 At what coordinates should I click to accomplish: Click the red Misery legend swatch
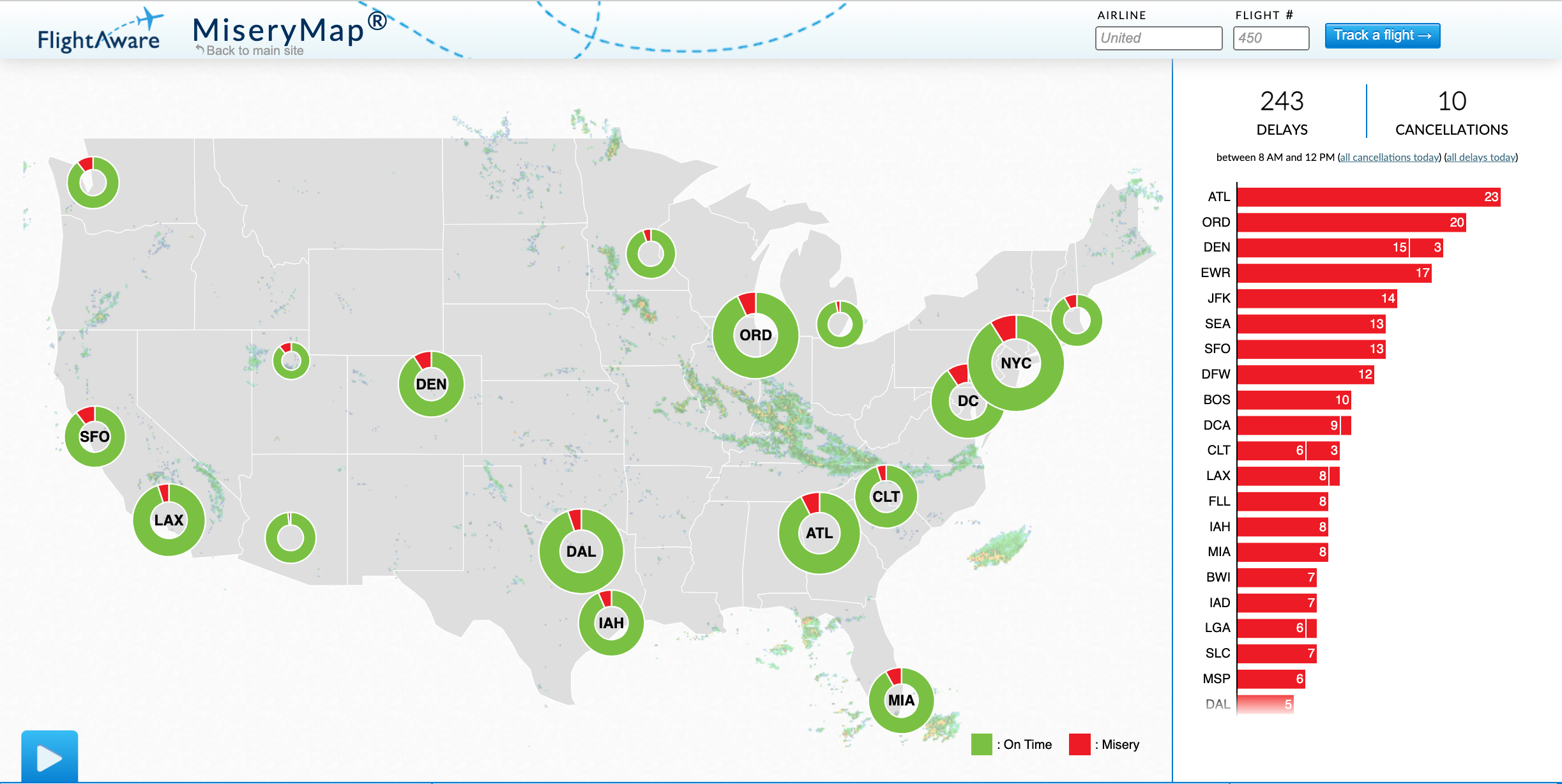point(1080,744)
